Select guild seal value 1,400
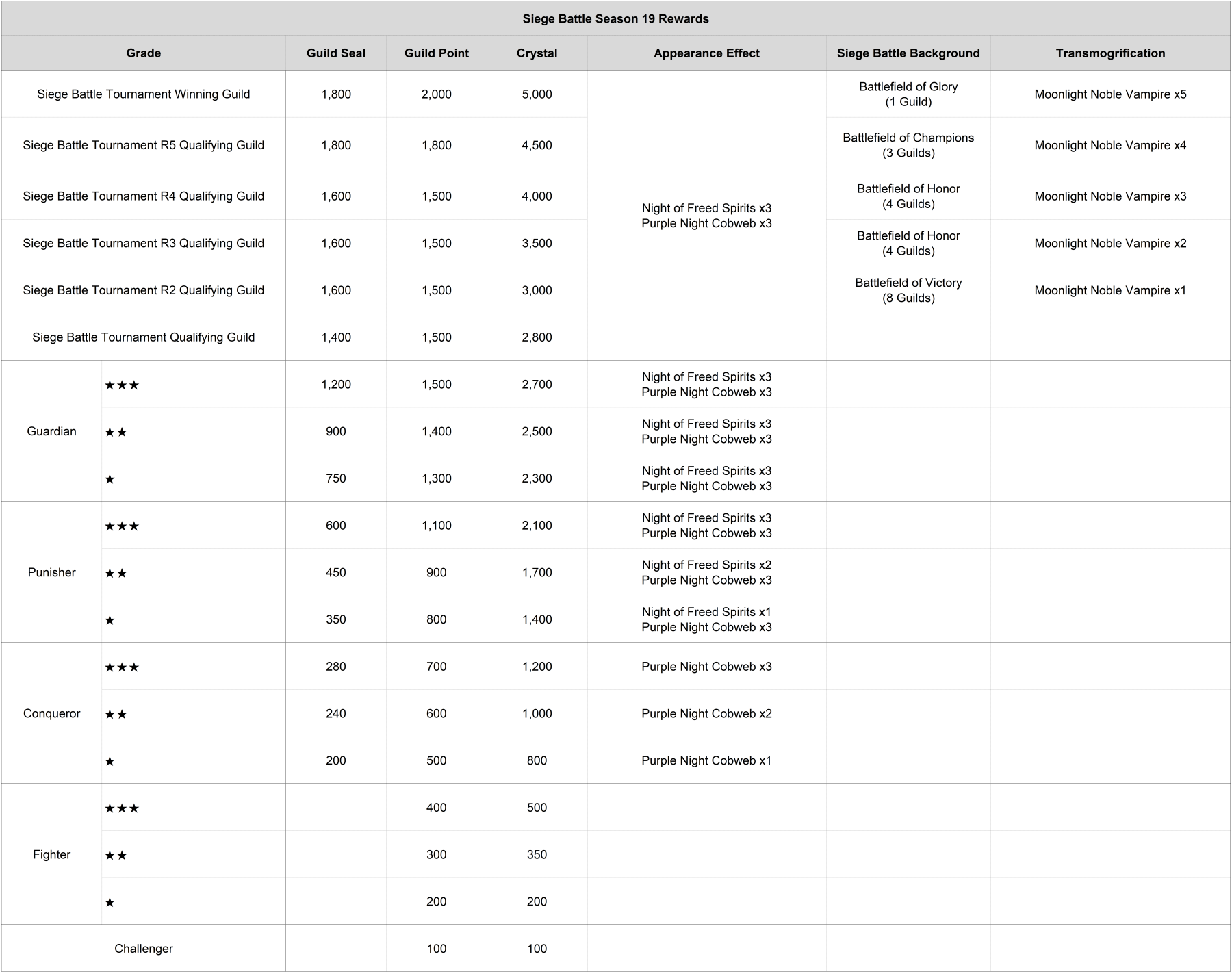 pyautogui.click(x=336, y=337)
